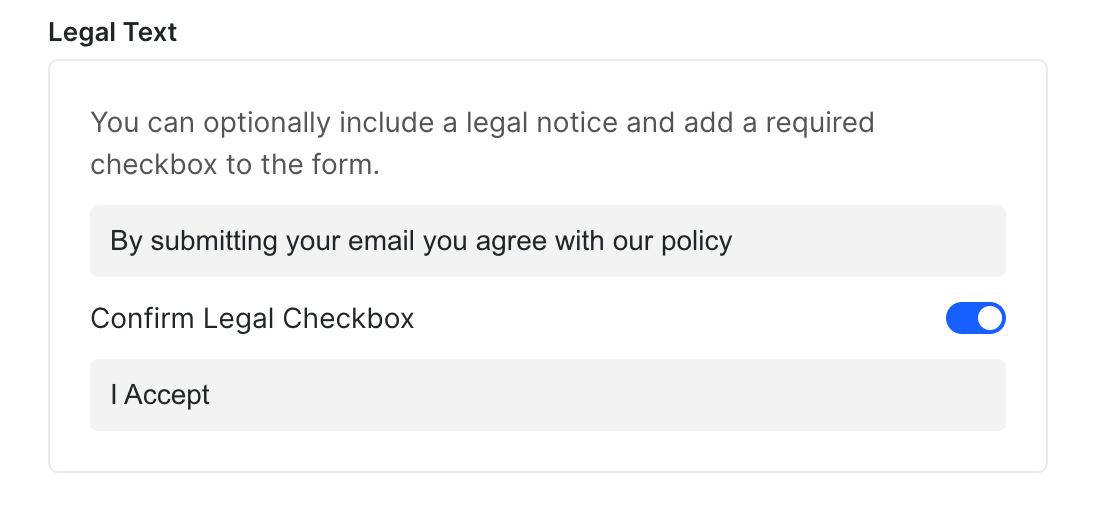Screen dimensions: 1110x520
Task: Click the "checkbox to the form." description line
Action: [x=235, y=164]
